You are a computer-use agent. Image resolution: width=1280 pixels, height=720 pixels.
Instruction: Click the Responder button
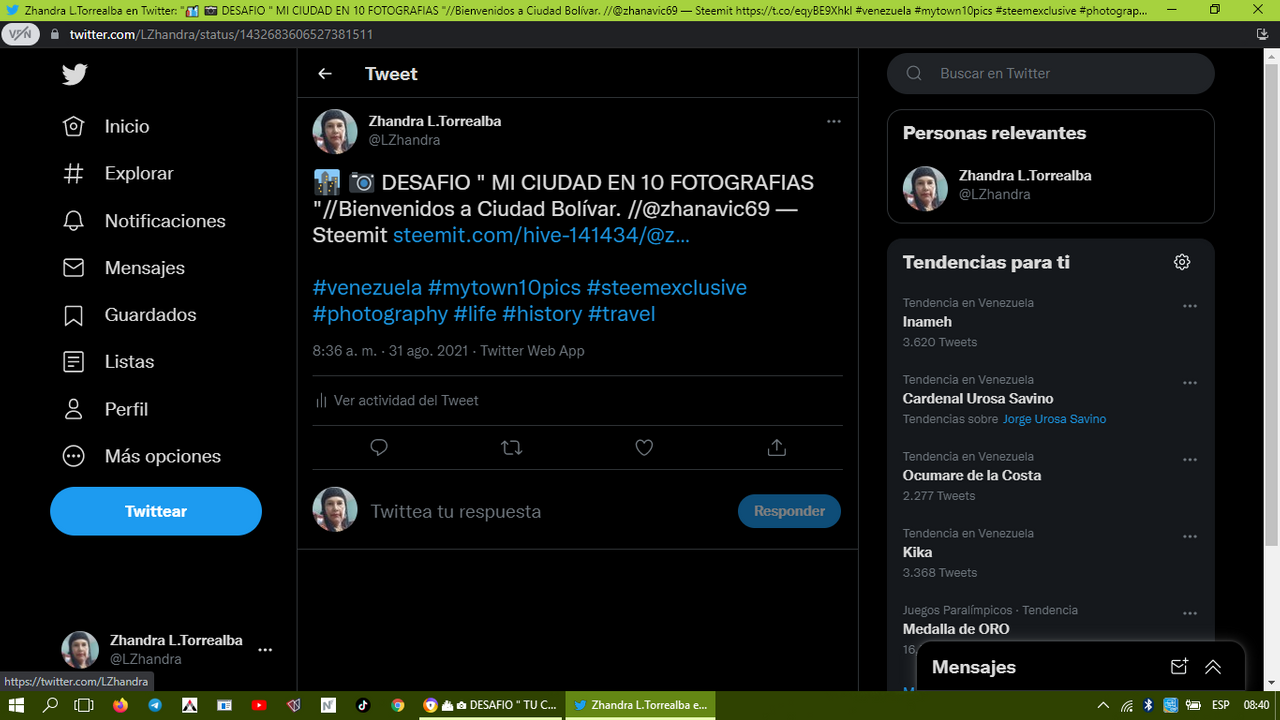pyautogui.click(x=789, y=511)
